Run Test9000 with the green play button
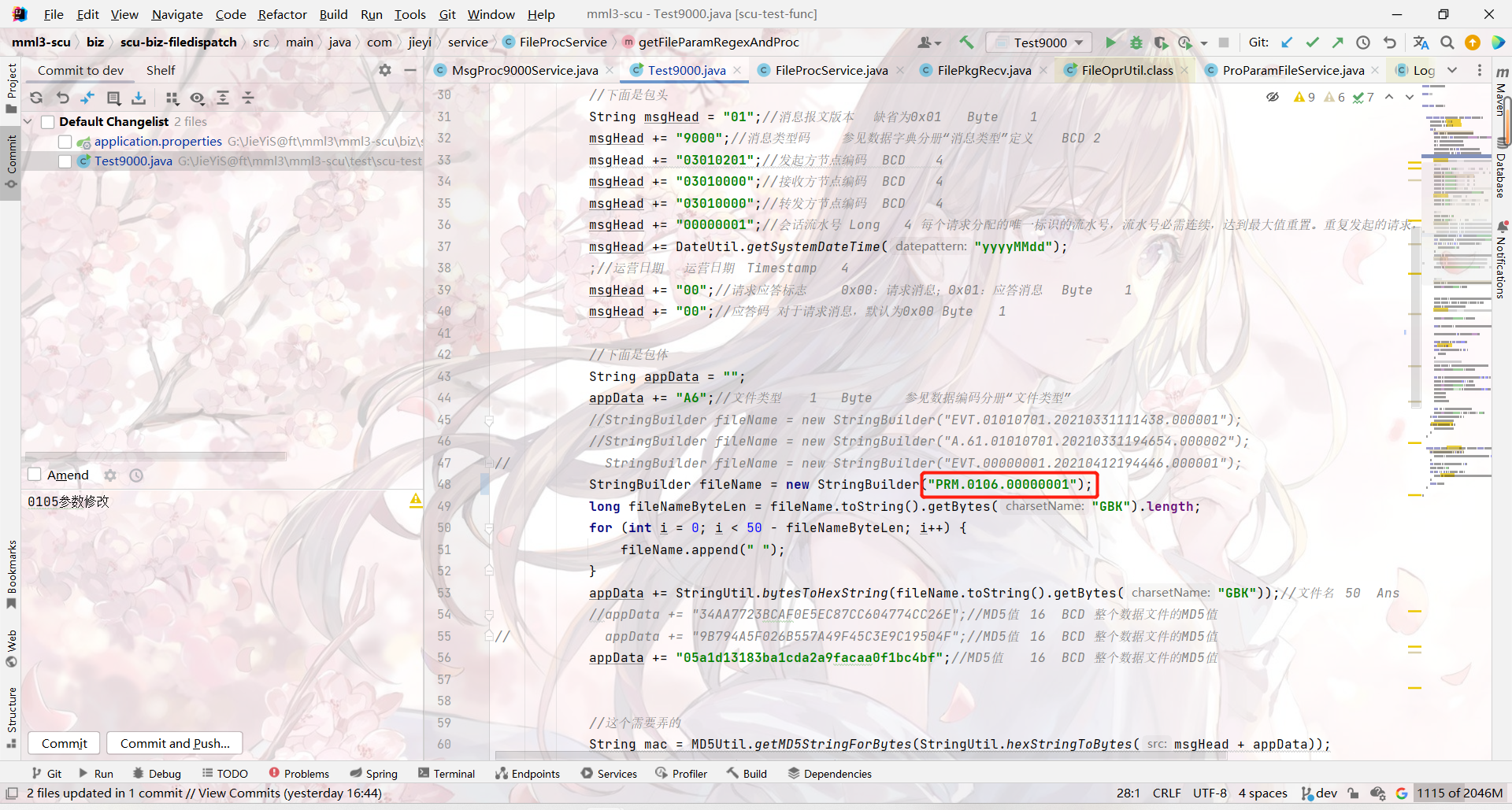 tap(1110, 43)
